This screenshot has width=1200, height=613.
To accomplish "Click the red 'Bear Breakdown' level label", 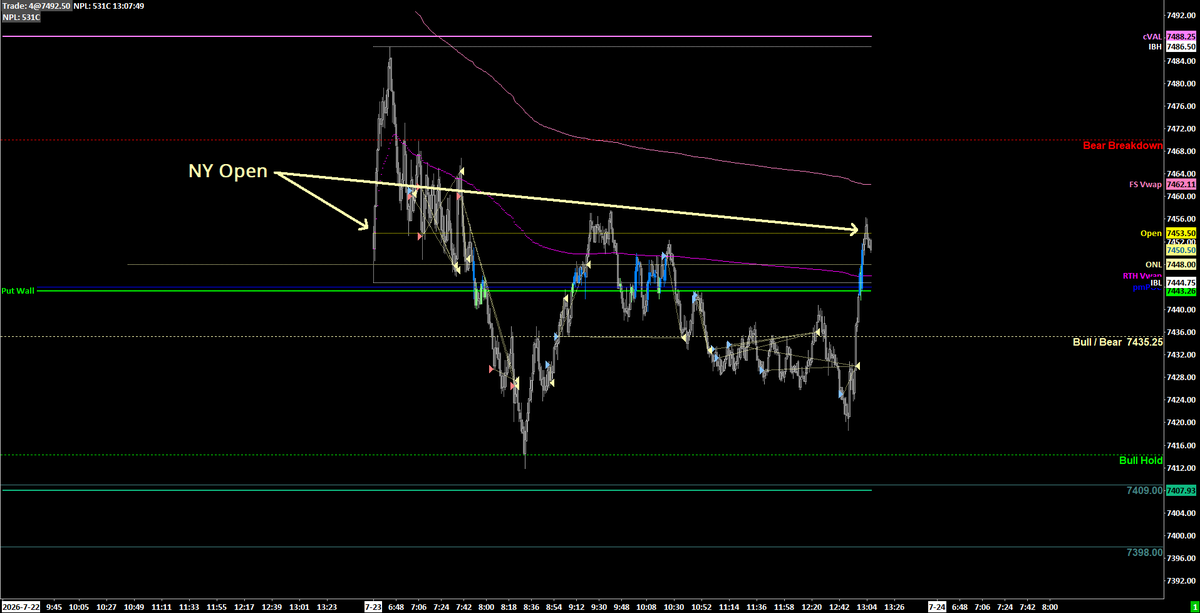I will [x=1123, y=145].
